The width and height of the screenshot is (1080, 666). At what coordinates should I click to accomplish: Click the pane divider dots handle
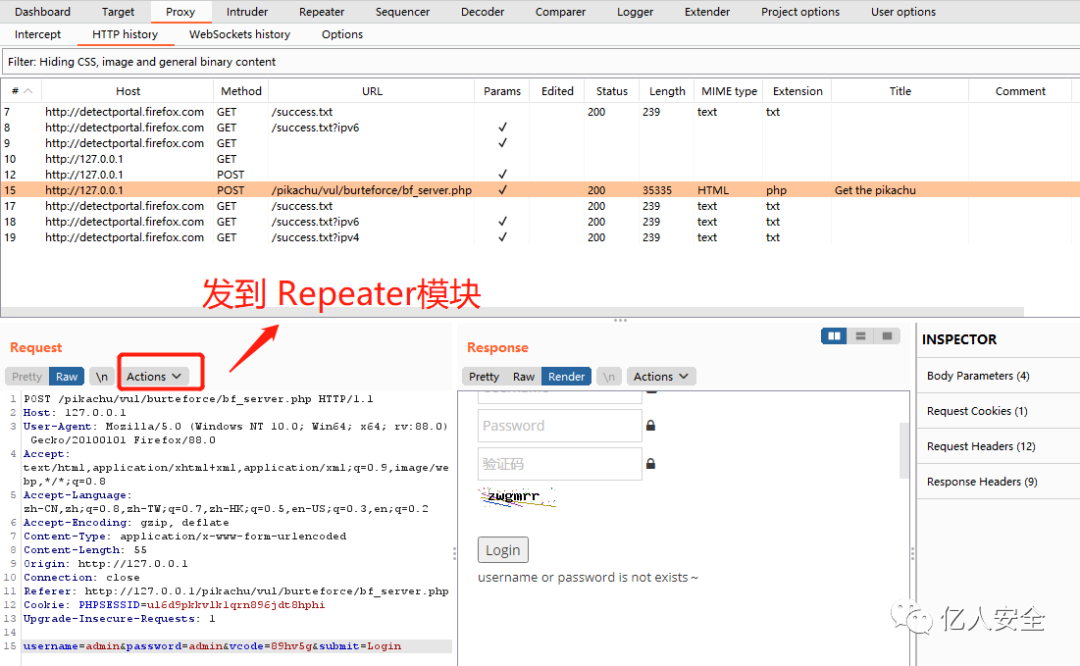(621, 320)
